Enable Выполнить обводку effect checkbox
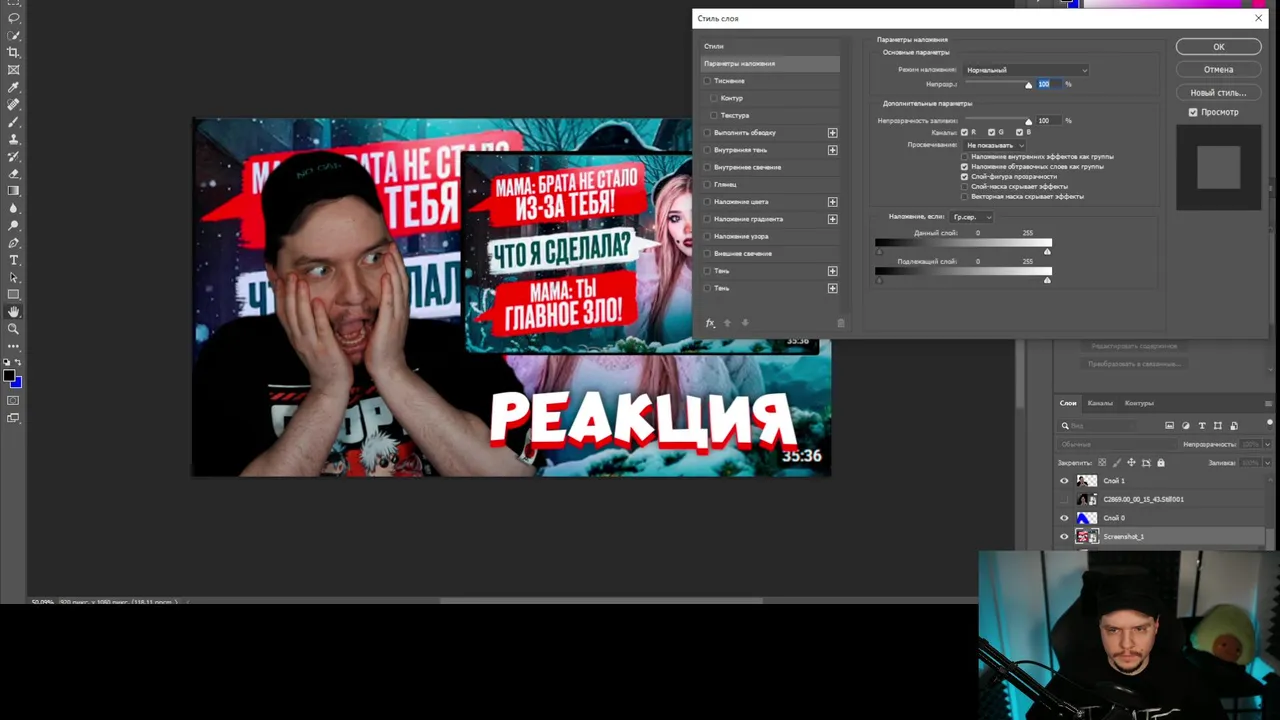This screenshot has height=720, width=1280. coord(708,133)
